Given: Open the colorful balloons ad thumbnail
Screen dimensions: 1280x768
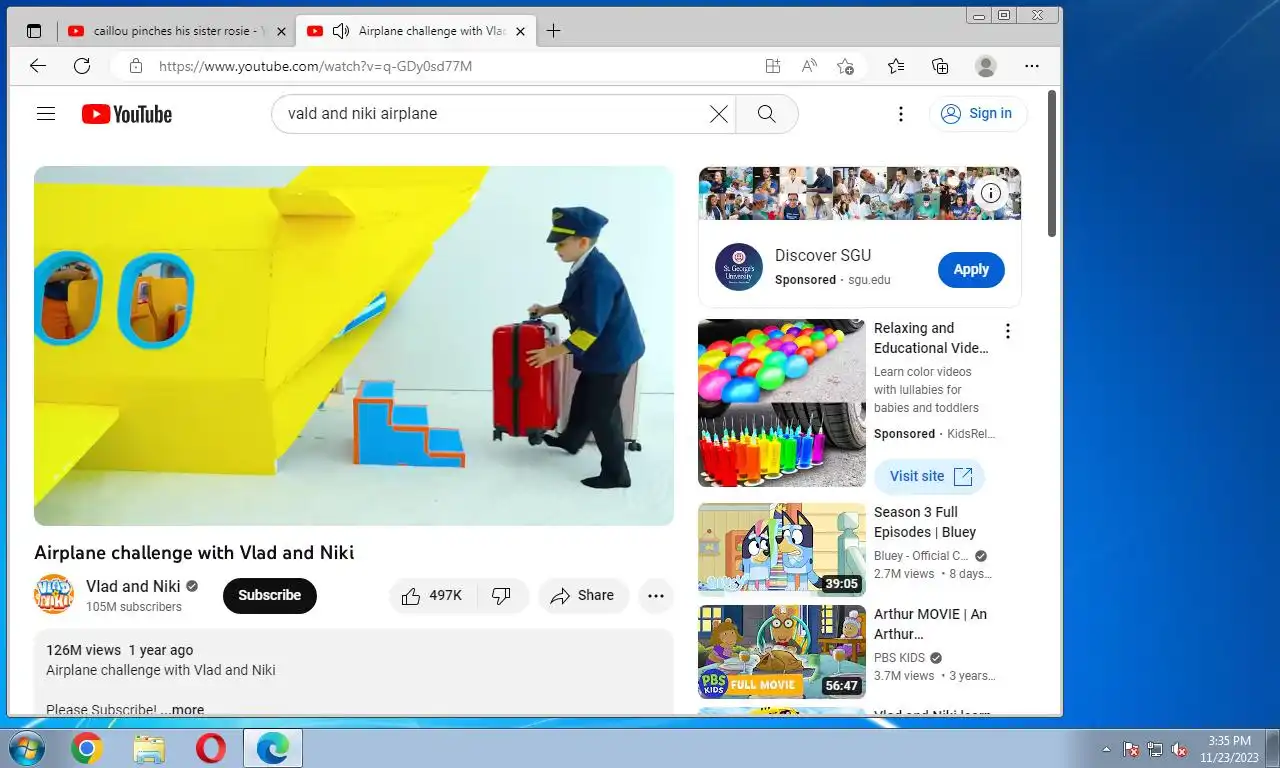Looking at the screenshot, I should tap(782, 403).
